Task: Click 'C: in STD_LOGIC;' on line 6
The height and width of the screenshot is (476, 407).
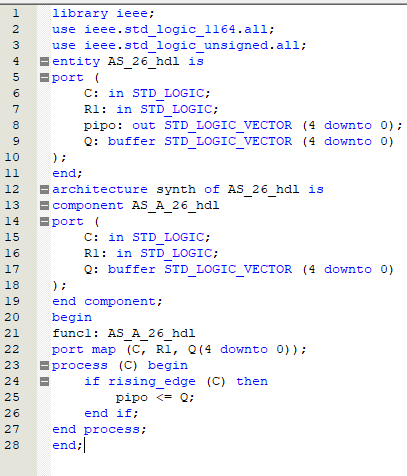Action: (x=147, y=94)
